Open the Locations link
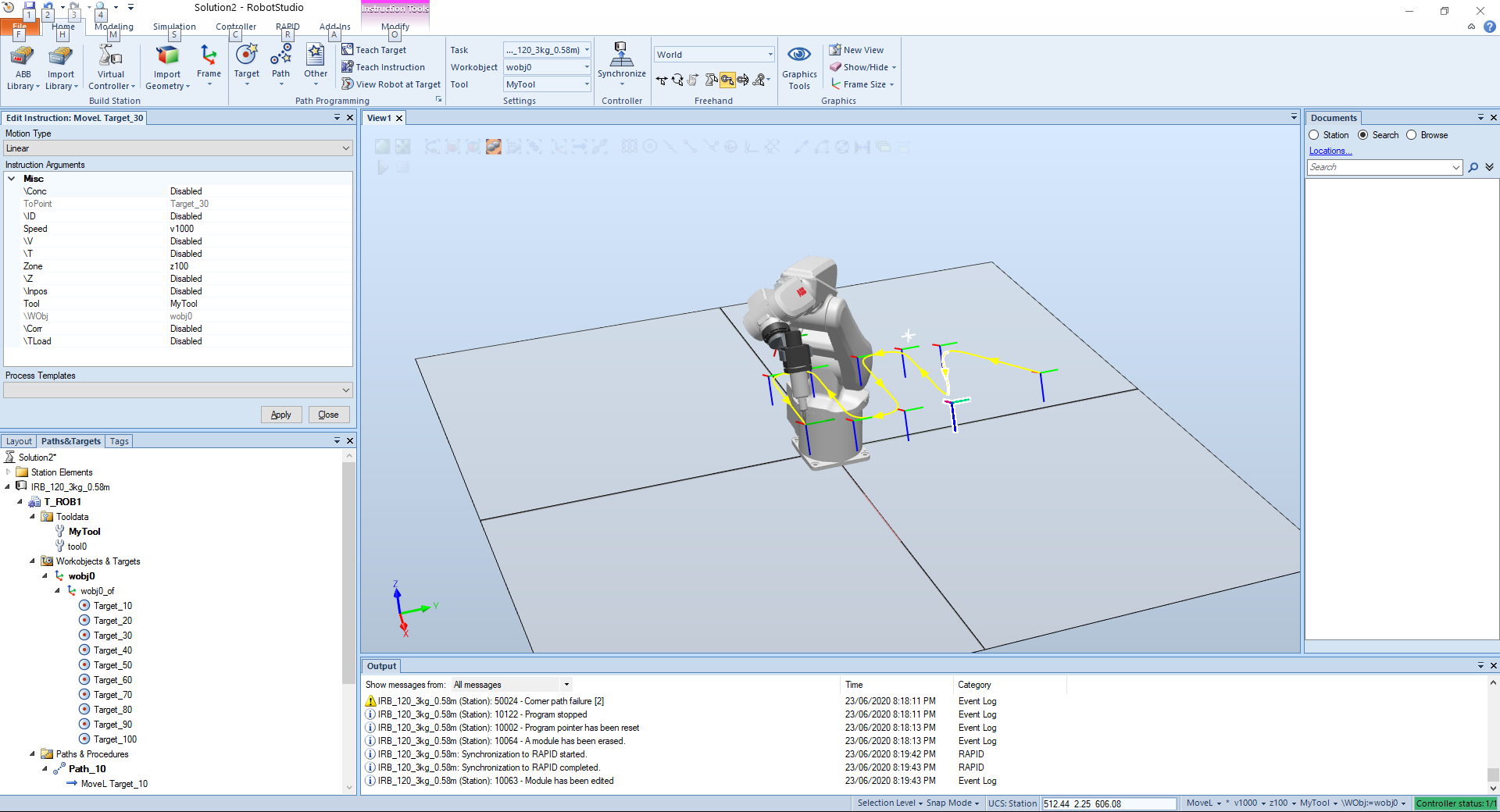 coord(1330,151)
